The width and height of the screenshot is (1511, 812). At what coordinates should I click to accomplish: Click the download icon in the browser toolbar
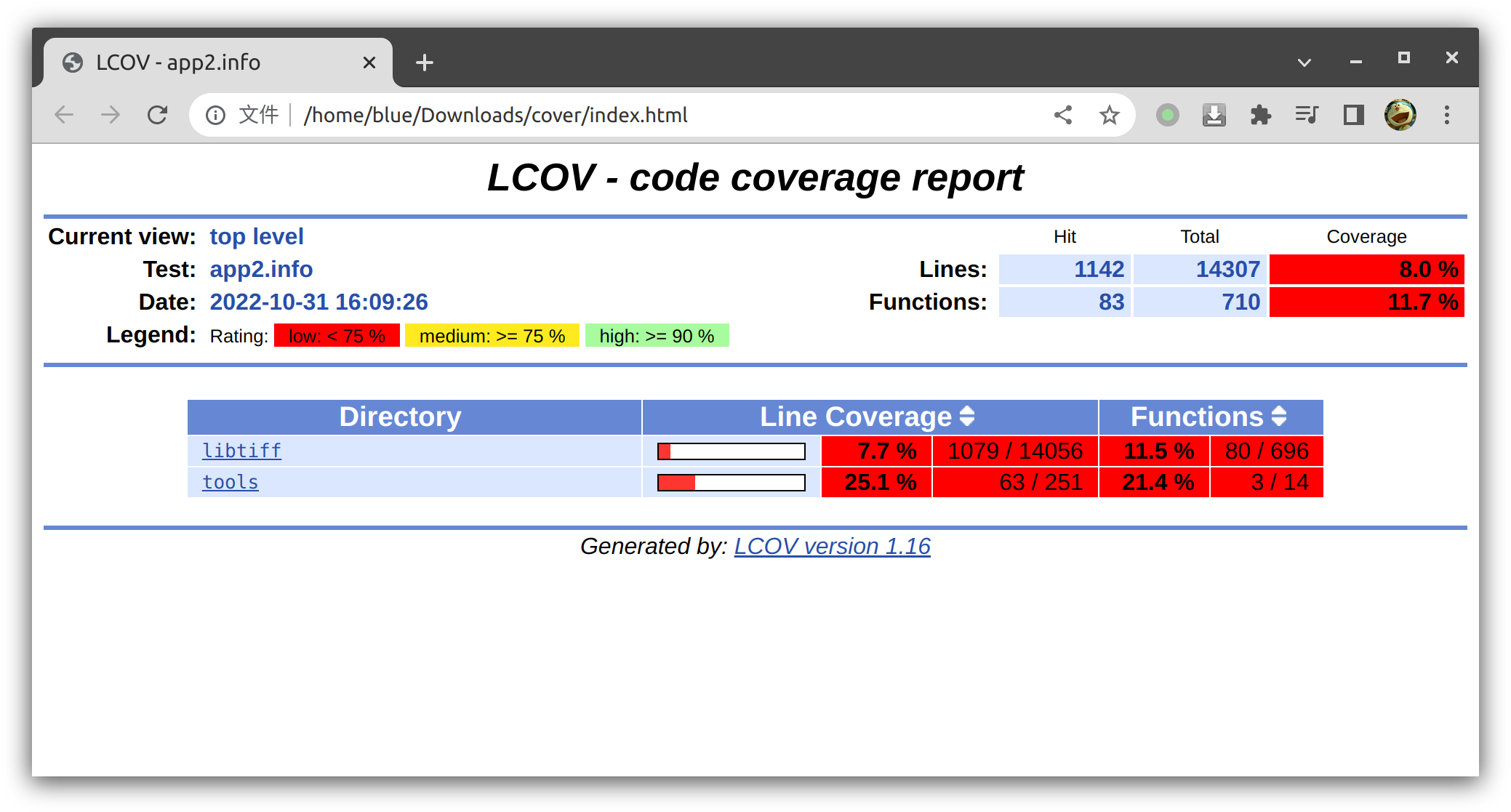point(1214,114)
